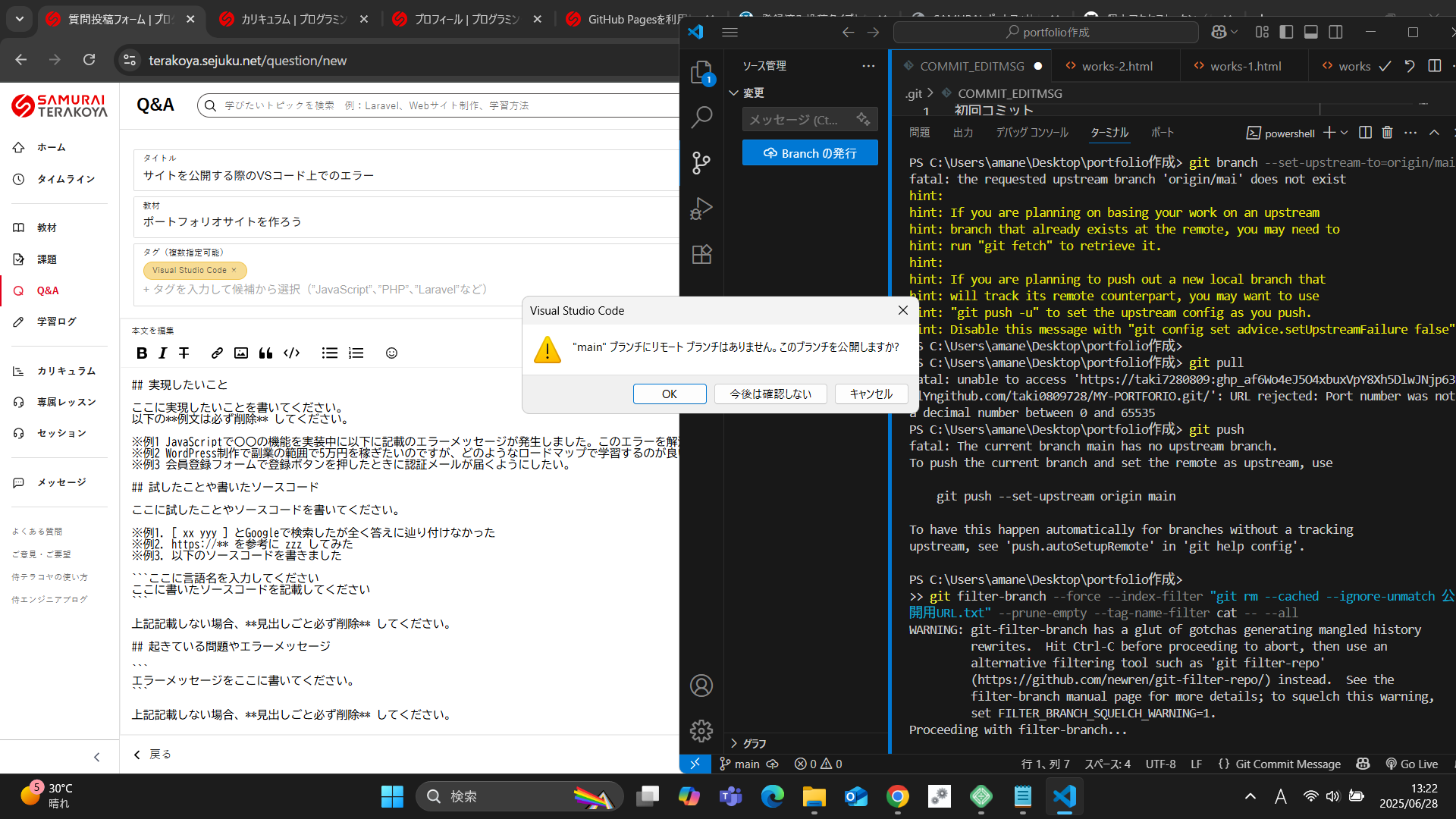Open the Extensions panel

tap(701, 255)
